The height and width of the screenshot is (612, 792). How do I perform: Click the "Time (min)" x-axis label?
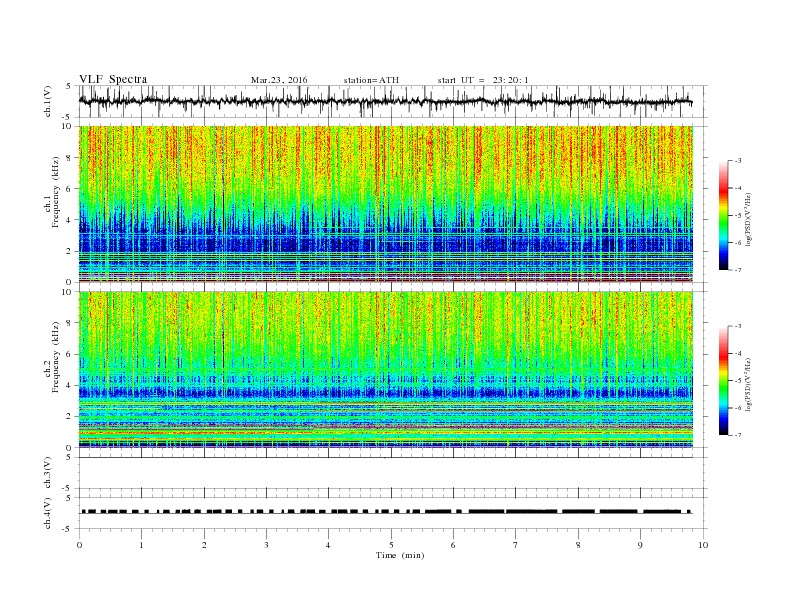coord(400,555)
